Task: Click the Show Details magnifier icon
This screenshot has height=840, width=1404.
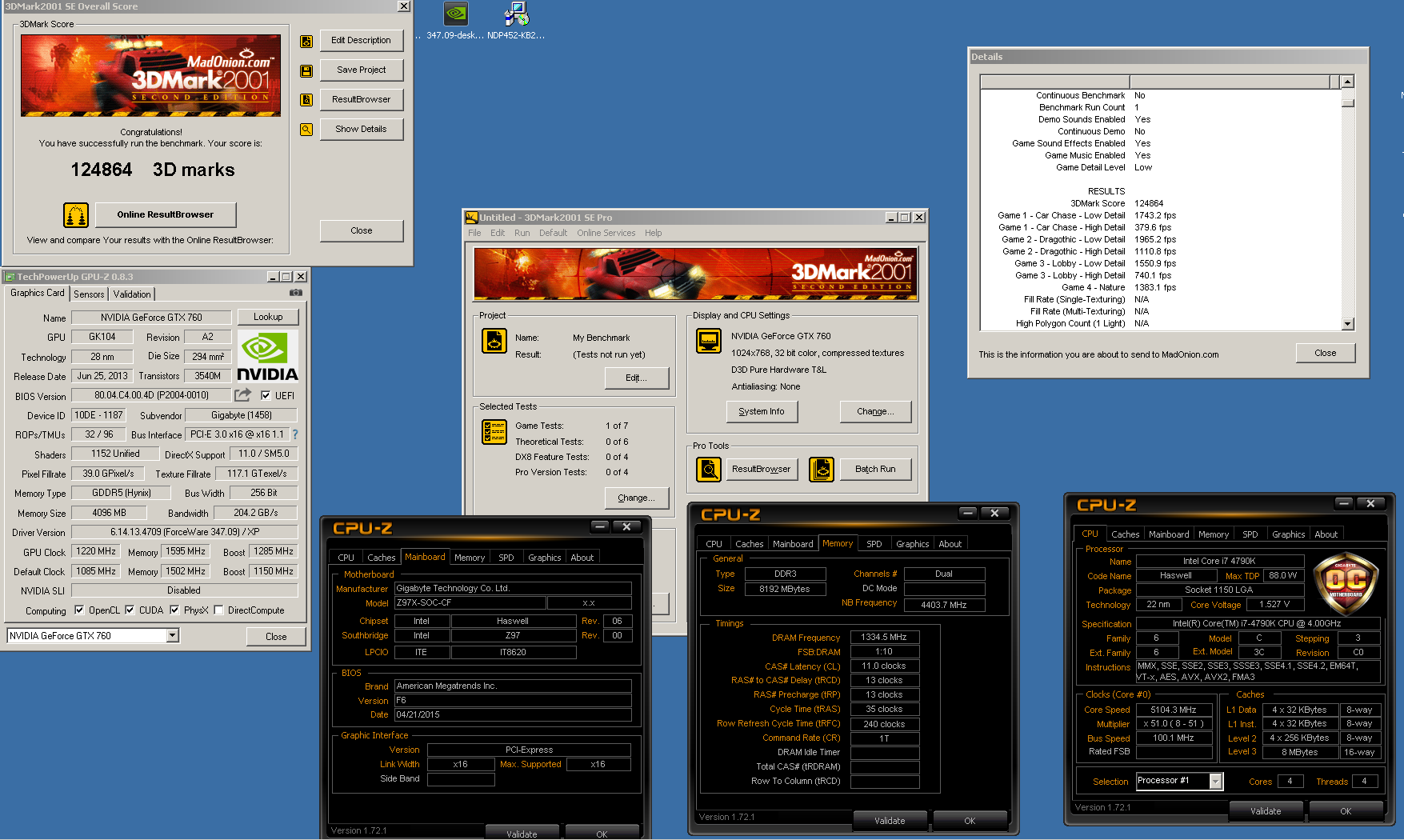Action: (x=306, y=130)
